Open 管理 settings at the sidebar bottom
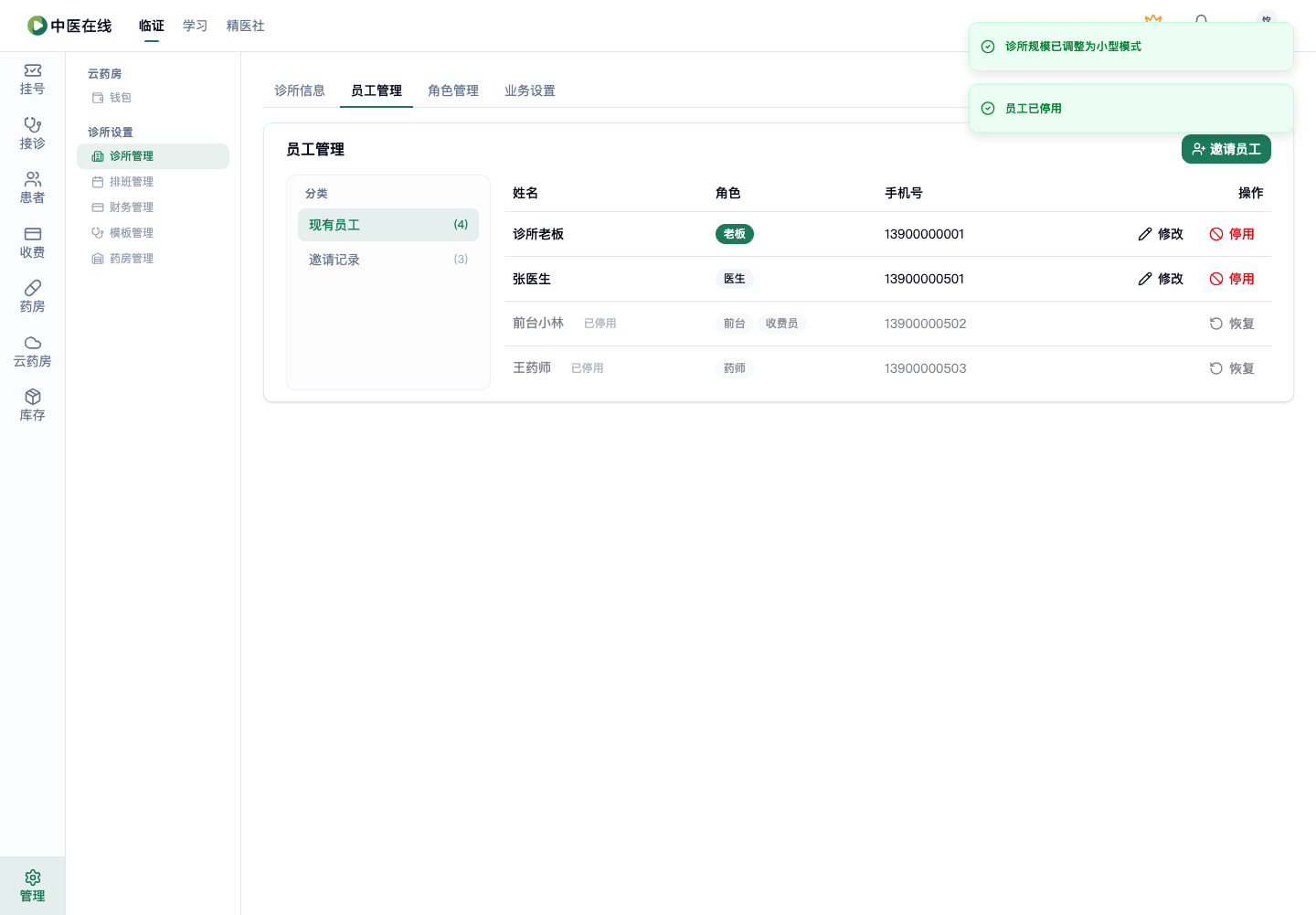The width and height of the screenshot is (1316, 915). tap(32, 886)
